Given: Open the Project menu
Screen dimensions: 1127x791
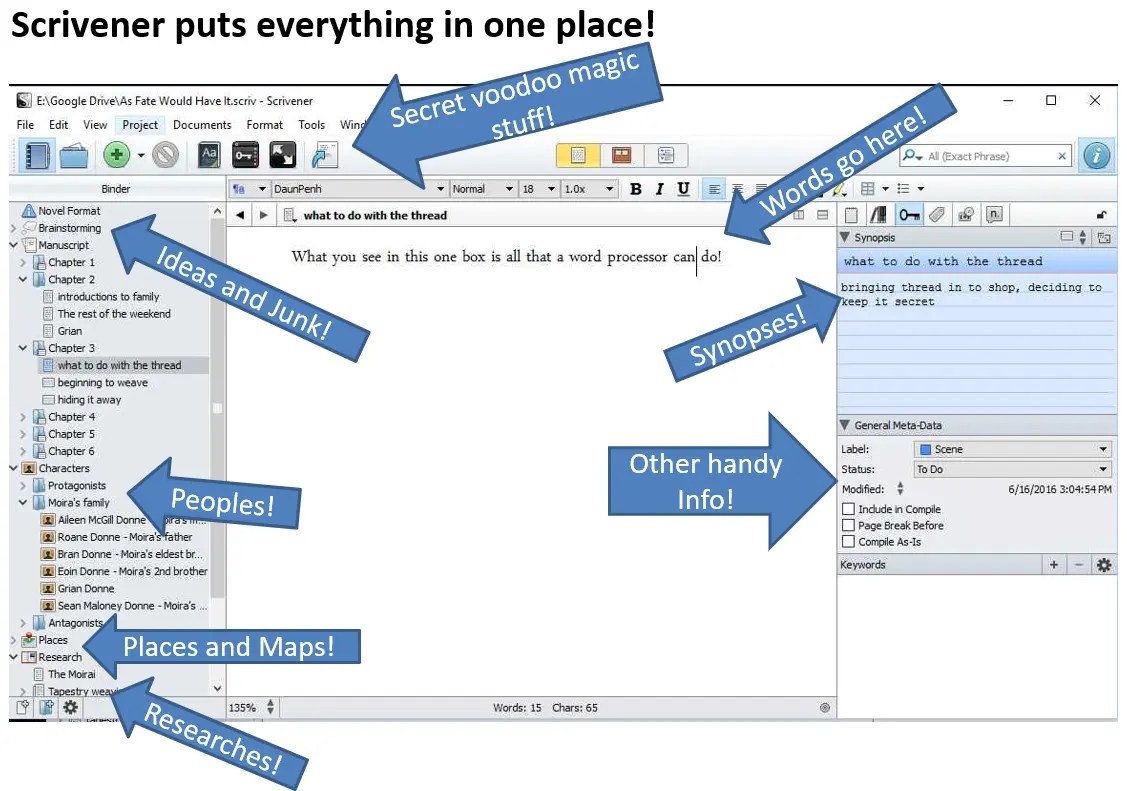Looking at the screenshot, I should point(140,125).
